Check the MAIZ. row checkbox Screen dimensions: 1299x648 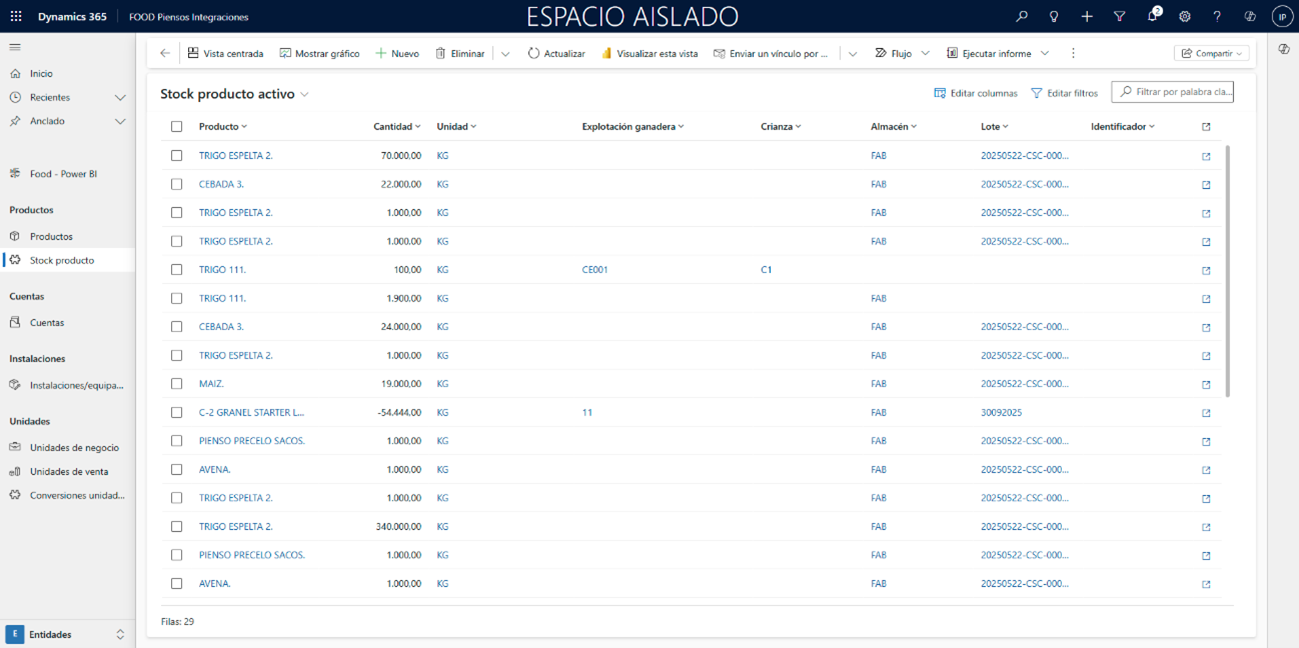[177, 384]
